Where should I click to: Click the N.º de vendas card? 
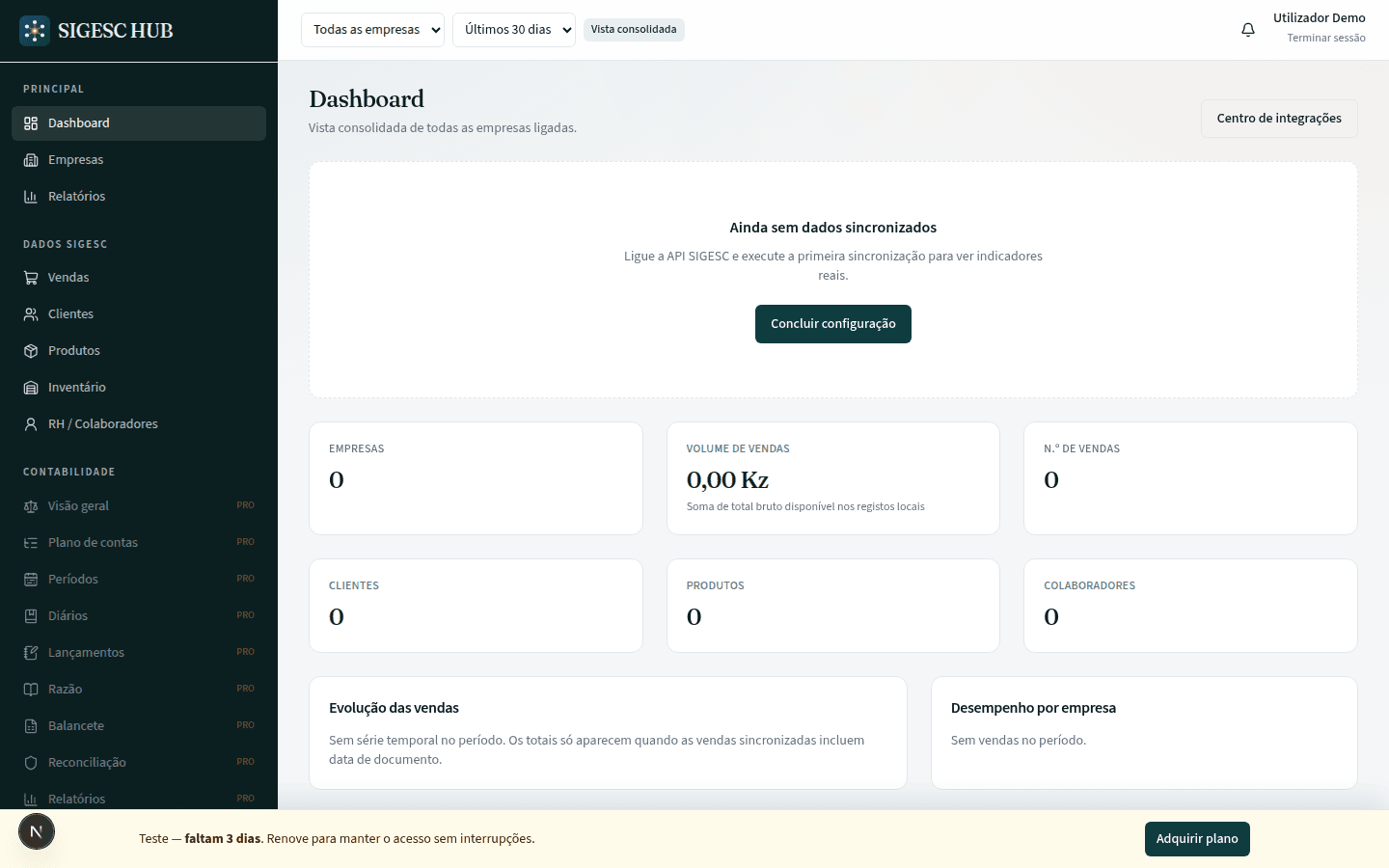click(1190, 478)
